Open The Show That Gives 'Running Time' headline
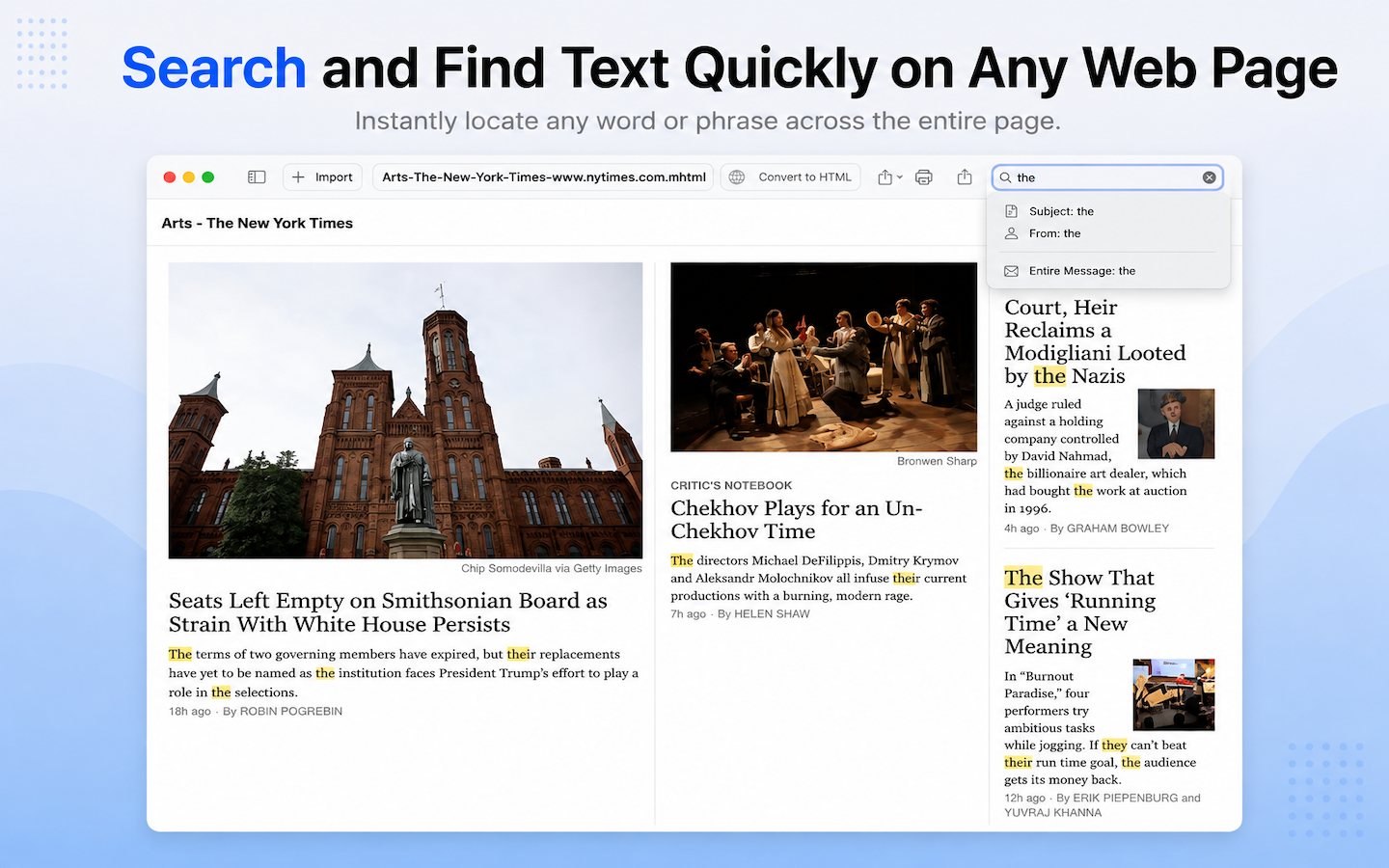The width and height of the screenshot is (1389, 868). pos(1079,611)
